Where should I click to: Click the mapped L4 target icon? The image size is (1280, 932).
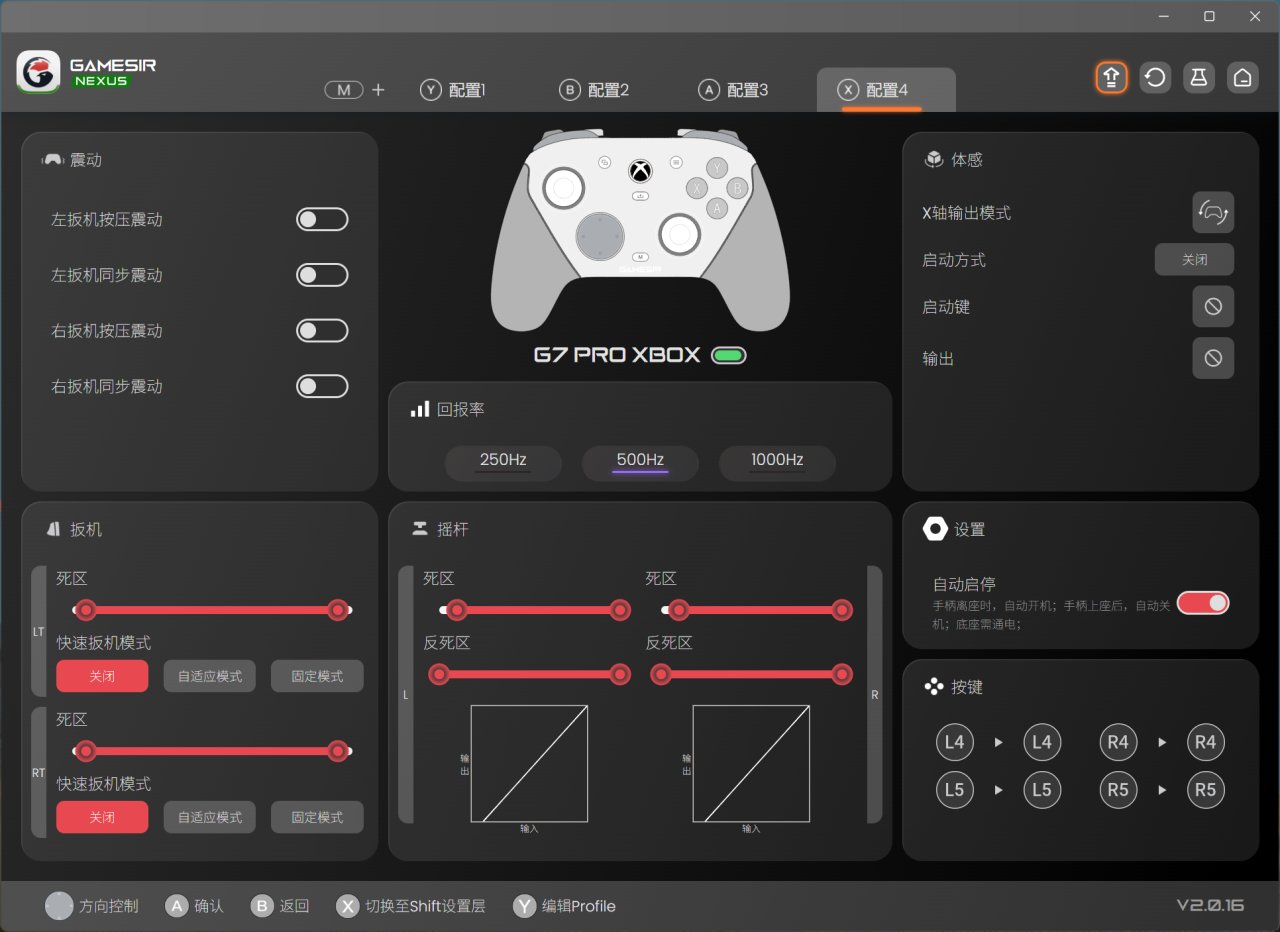click(1042, 742)
